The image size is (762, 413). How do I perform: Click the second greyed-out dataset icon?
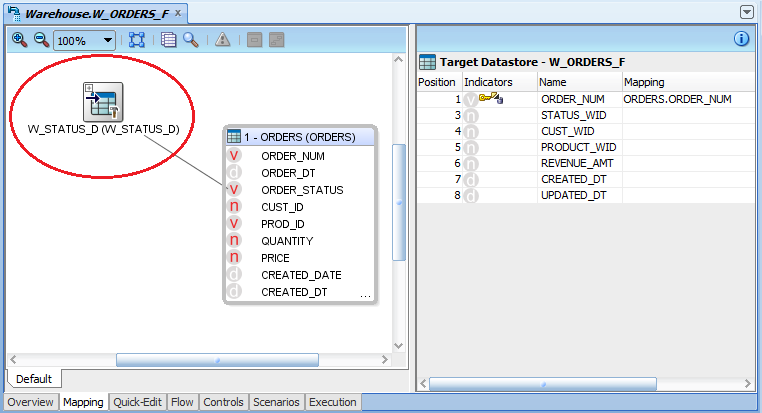pyautogui.click(x=277, y=40)
